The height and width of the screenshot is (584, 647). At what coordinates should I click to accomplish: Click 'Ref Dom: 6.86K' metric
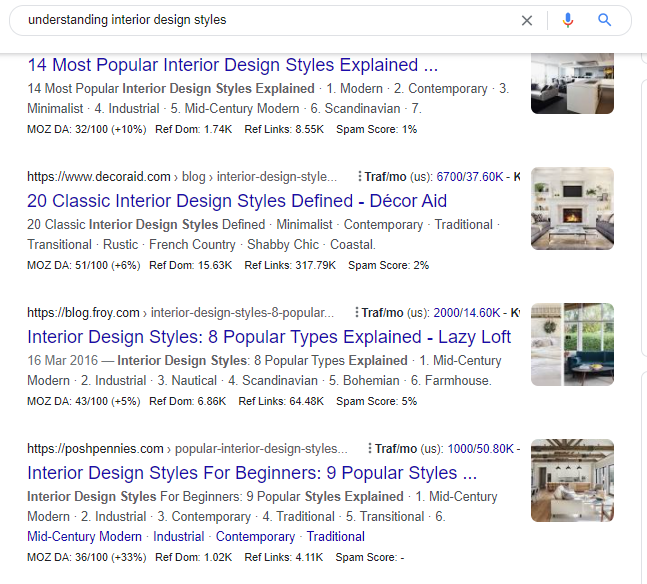click(188, 401)
